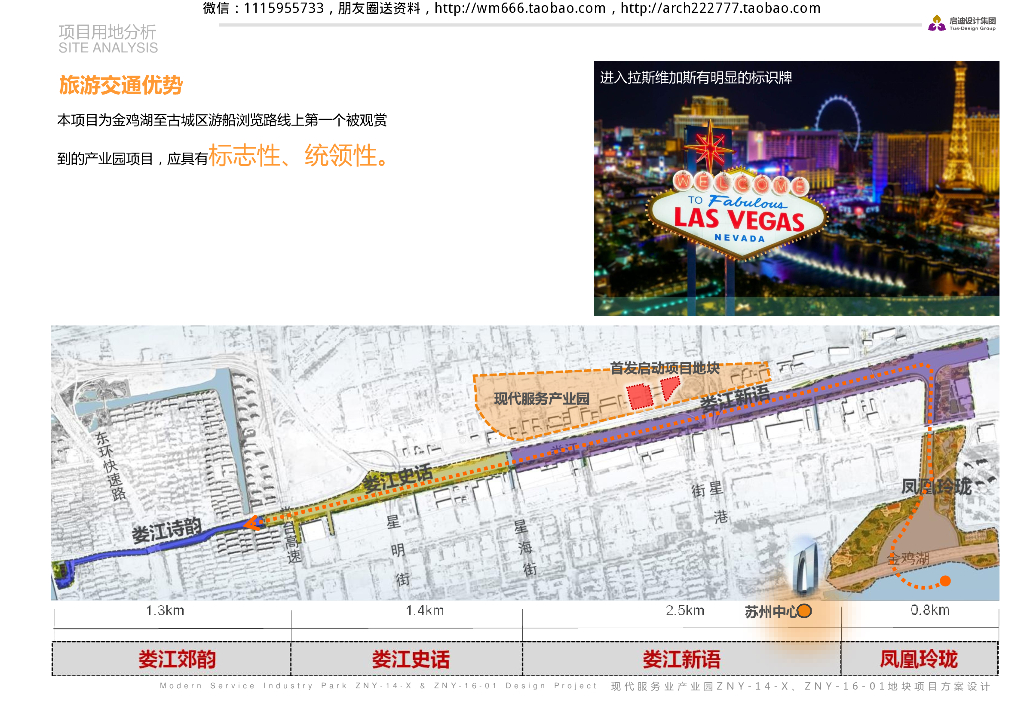Click the '凤凰玲珑' segment box

tap(919, 659)
